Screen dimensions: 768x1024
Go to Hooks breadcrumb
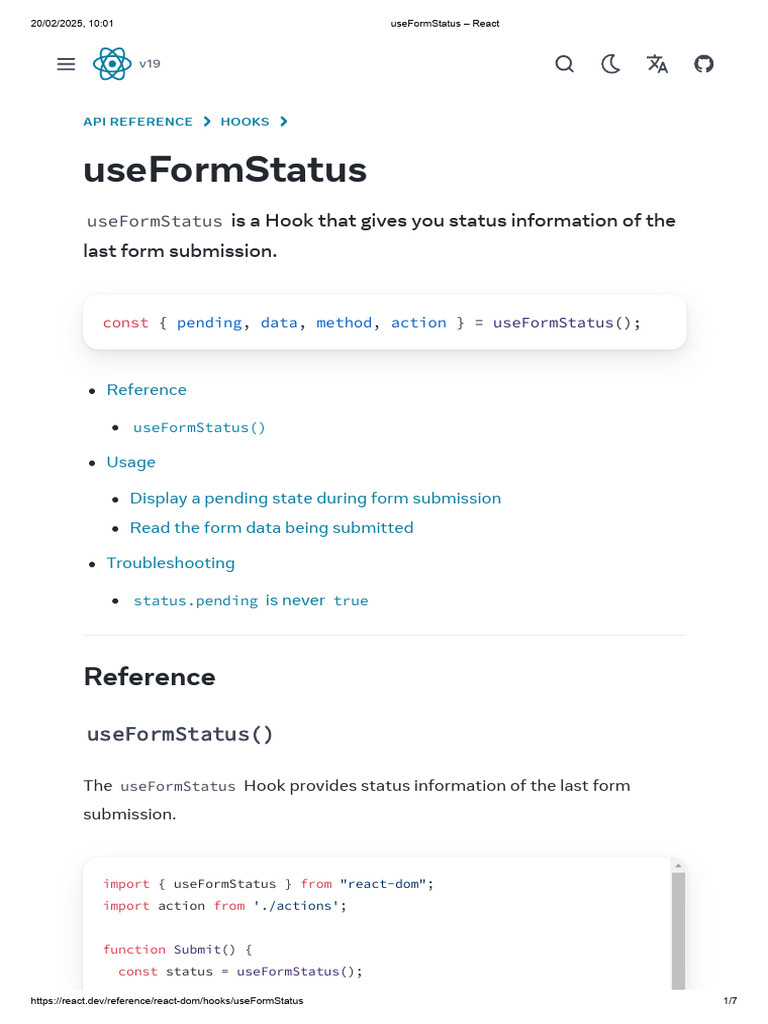245,122
